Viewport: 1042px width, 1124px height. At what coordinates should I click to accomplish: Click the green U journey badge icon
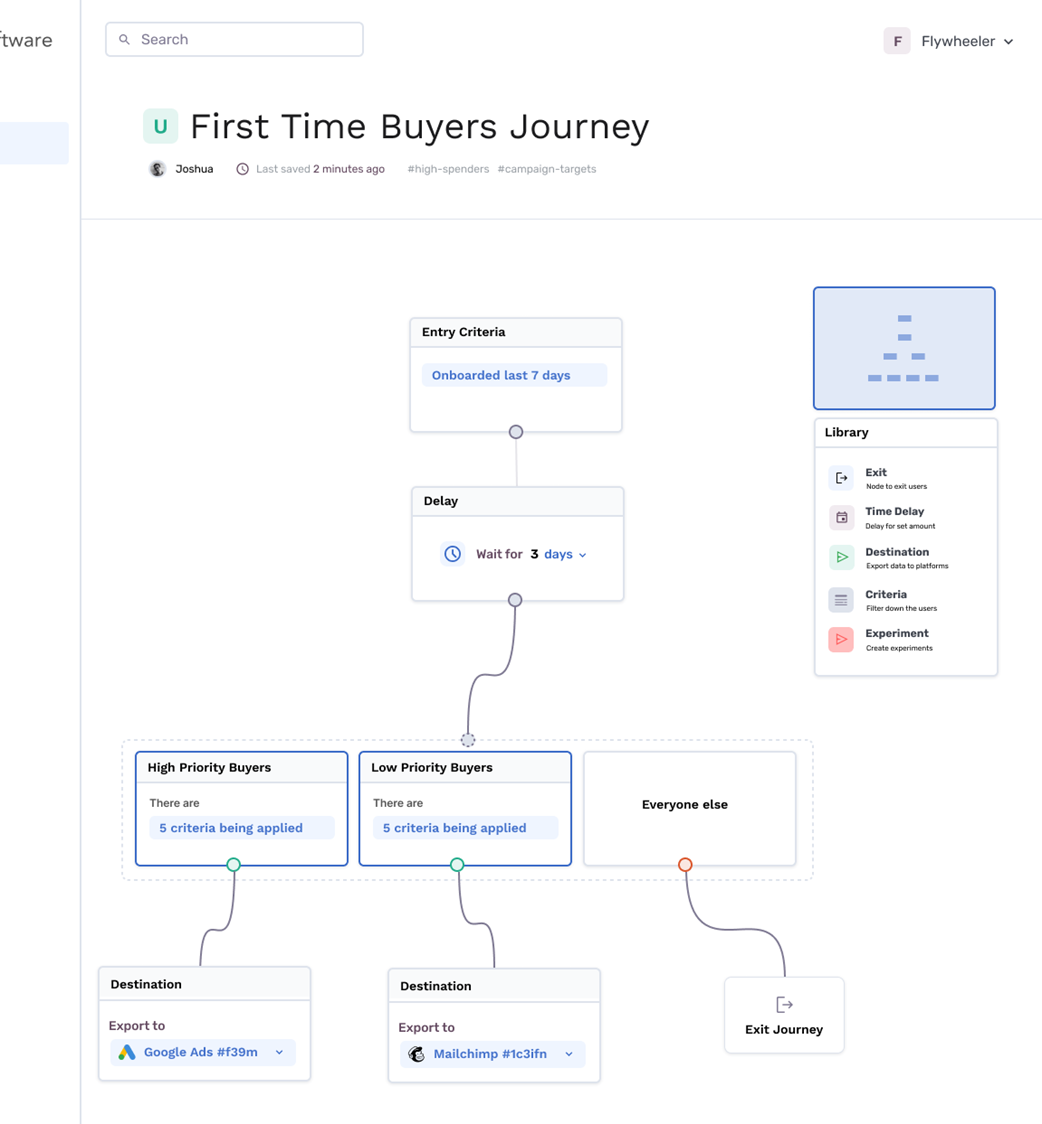(x=161, y=126)
